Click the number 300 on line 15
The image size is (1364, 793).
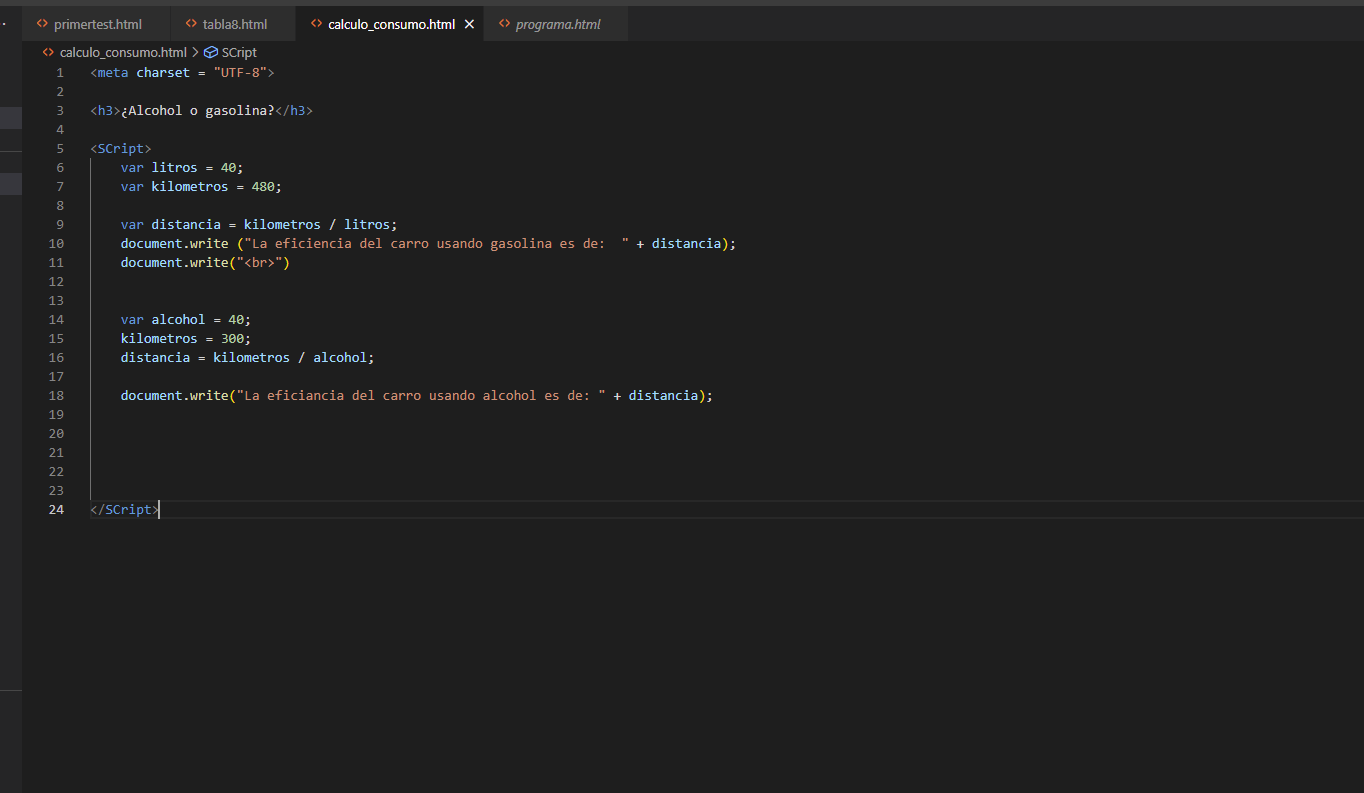pos(232,339)
